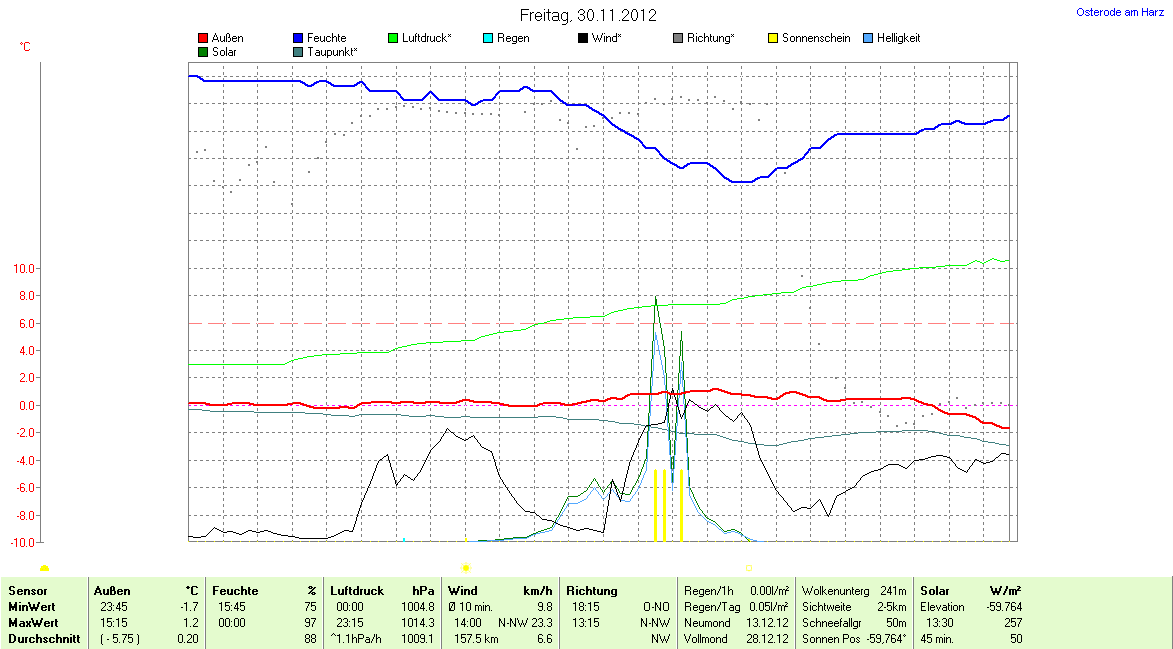Click the black Wind legend swatch
1173x649 pixels.
click(x=583, y=39)
